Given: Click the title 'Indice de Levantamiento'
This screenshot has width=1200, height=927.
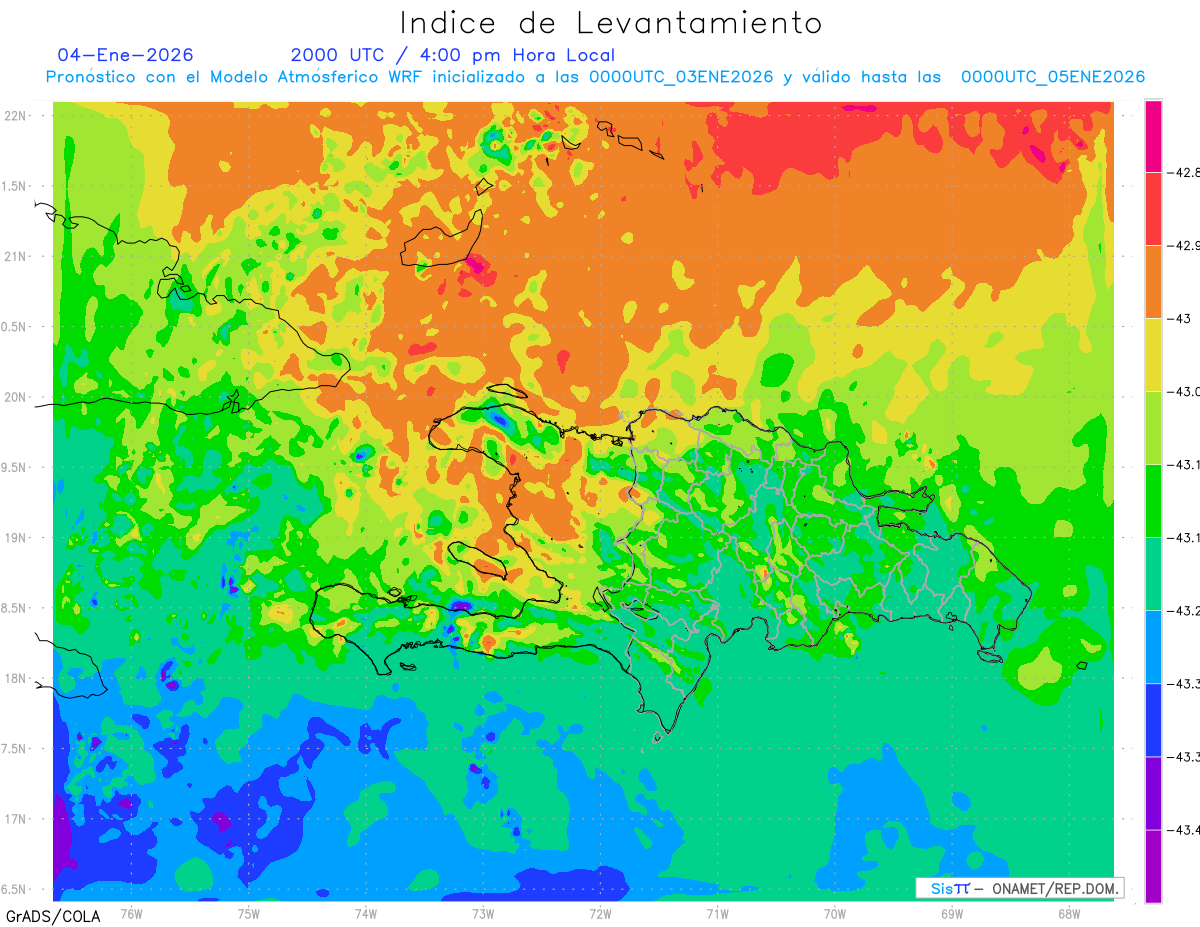Looking at the screenshot, I should 611,23.
